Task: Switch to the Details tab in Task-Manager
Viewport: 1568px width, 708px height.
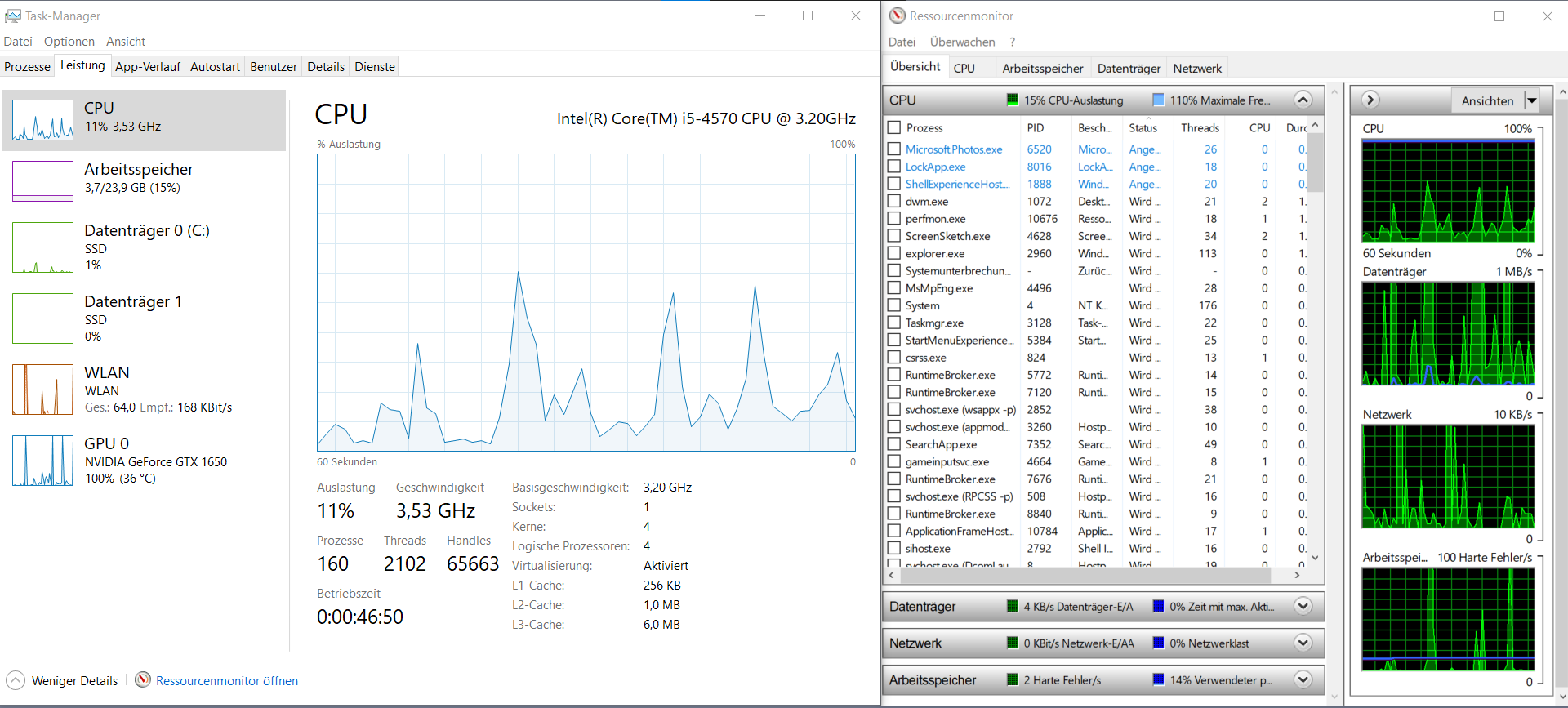Action: [326, 67]
